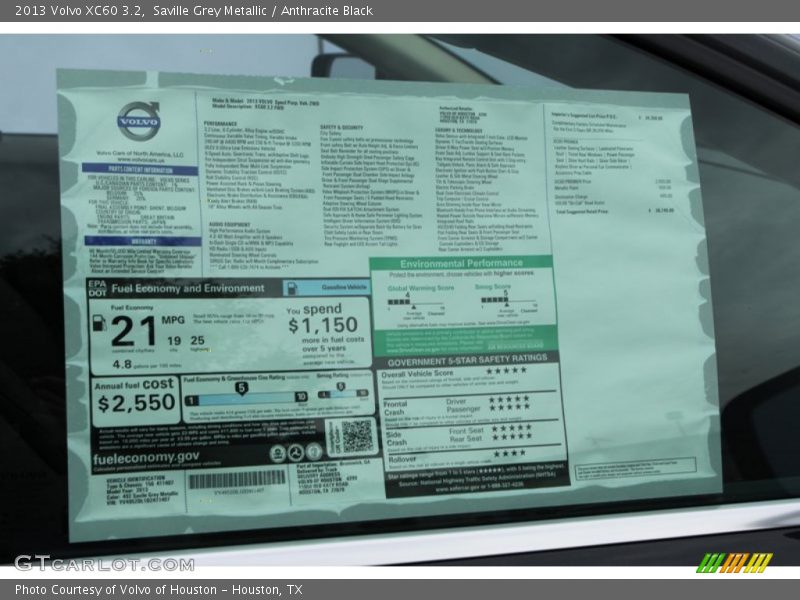Click the Overall Vehicle Score stars
Viewport: 800px width, 600px height.
(506, 371)
